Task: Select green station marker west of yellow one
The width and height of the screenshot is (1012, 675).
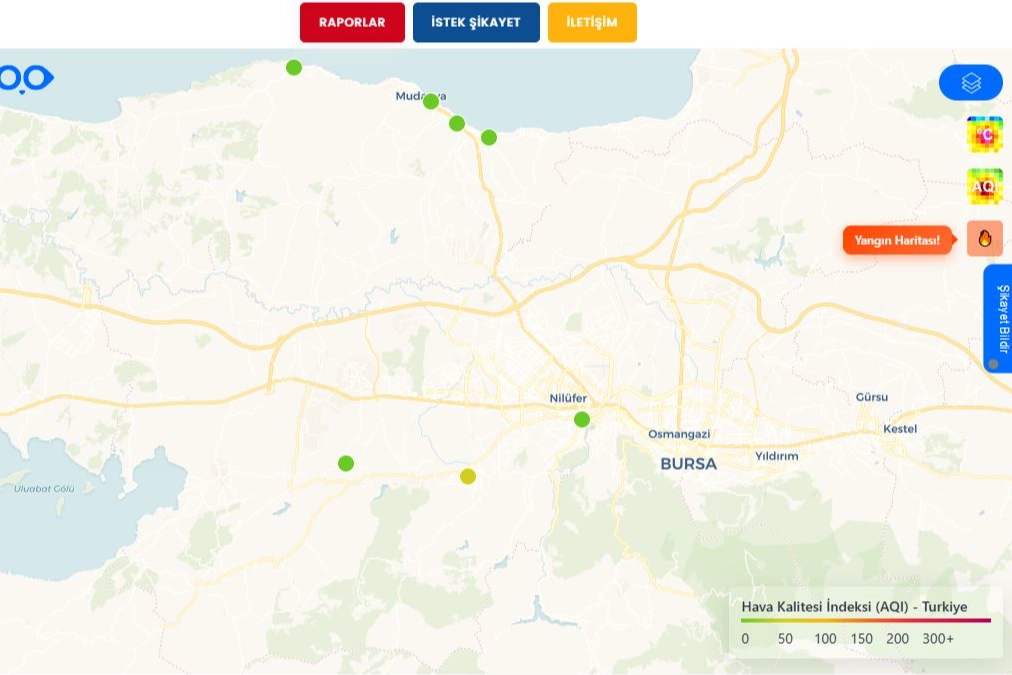Action: coord(346,463)
